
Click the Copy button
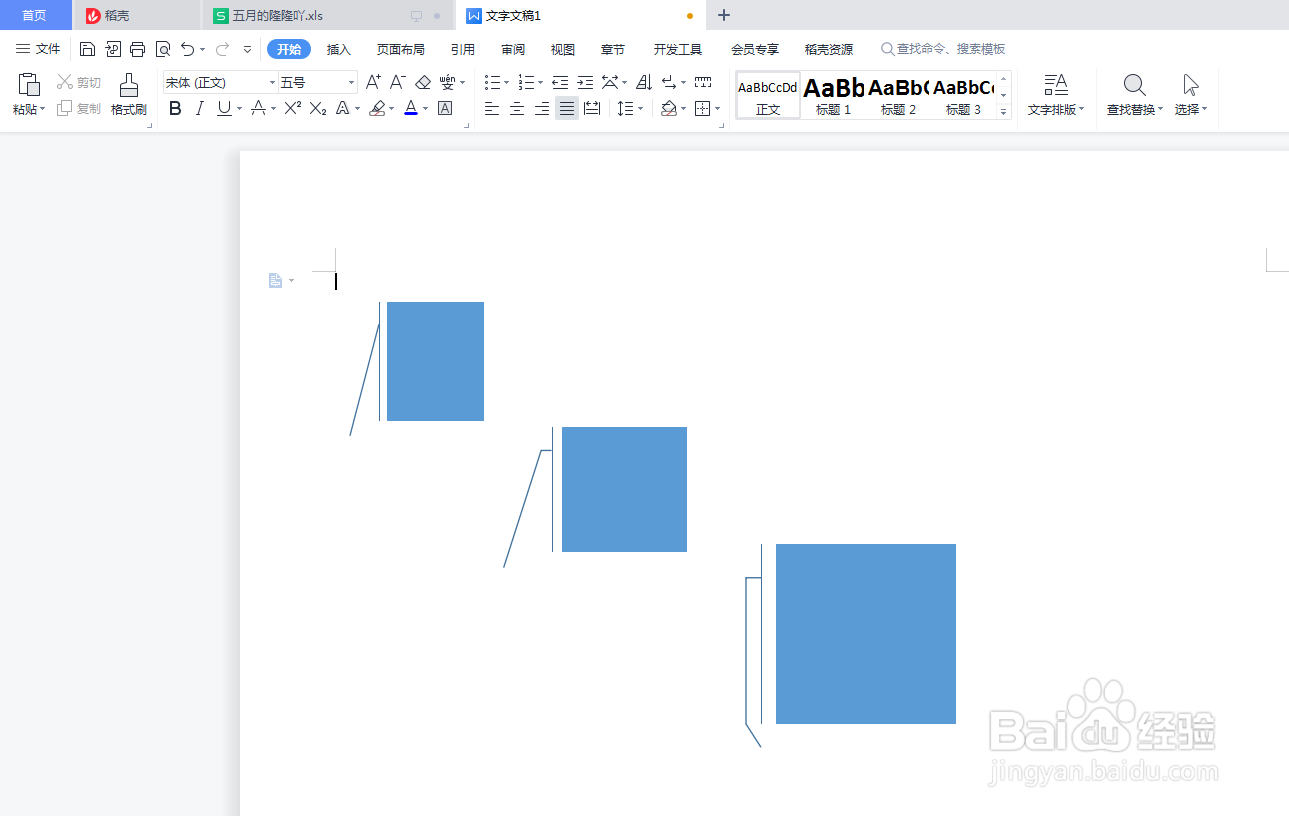[x=79, y=108]
